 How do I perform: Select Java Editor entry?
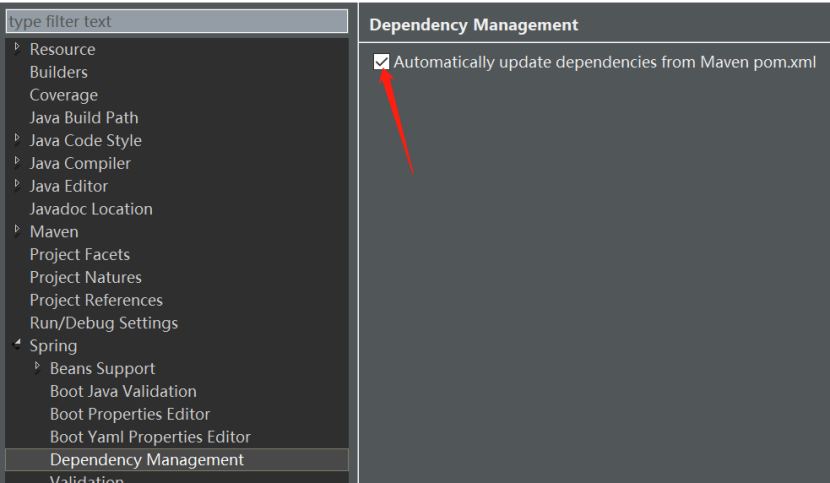point(69,186)
